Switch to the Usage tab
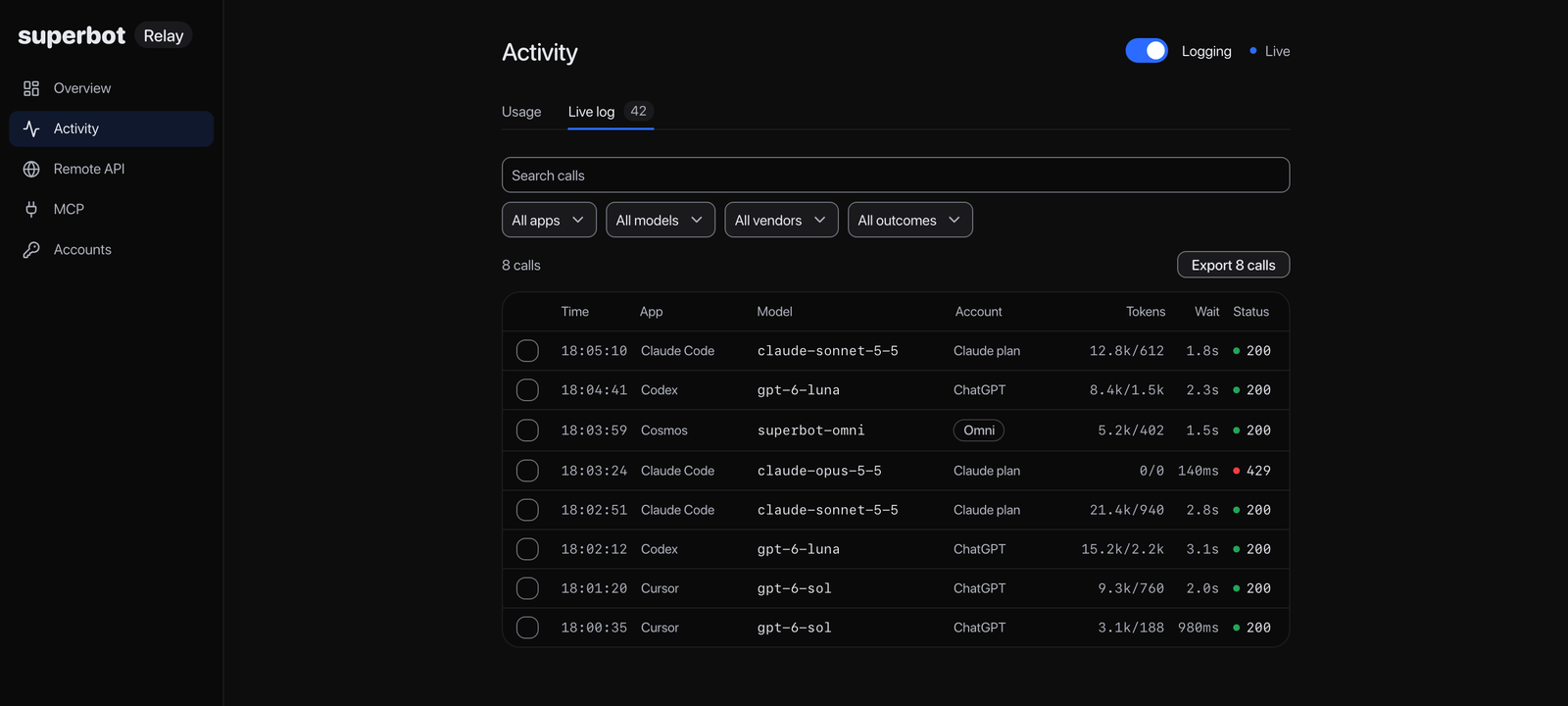The image size is (1568, 706). tap(521, 112)
